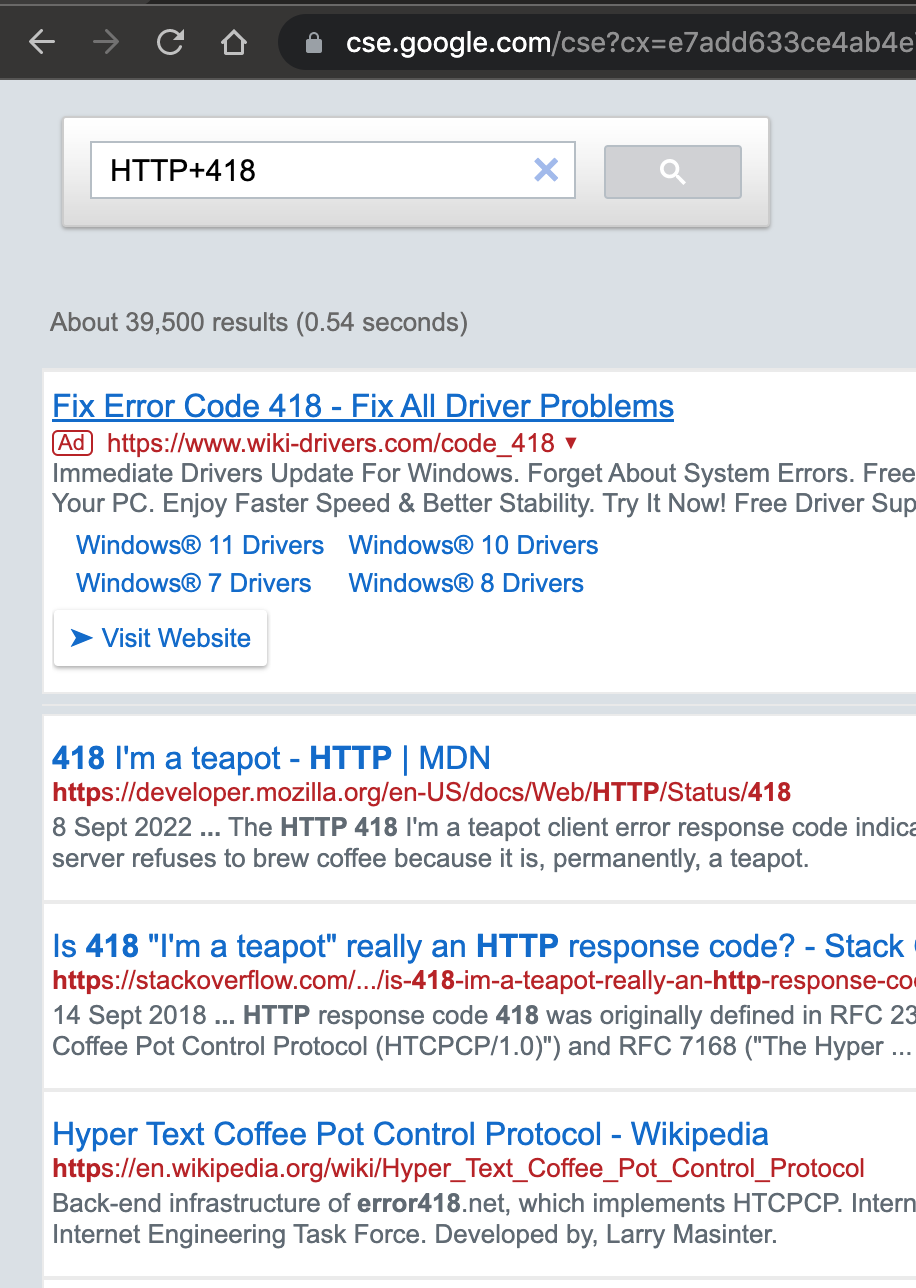Click the Ad badge label
The image size is (916, 1288).
coord(72,442)
